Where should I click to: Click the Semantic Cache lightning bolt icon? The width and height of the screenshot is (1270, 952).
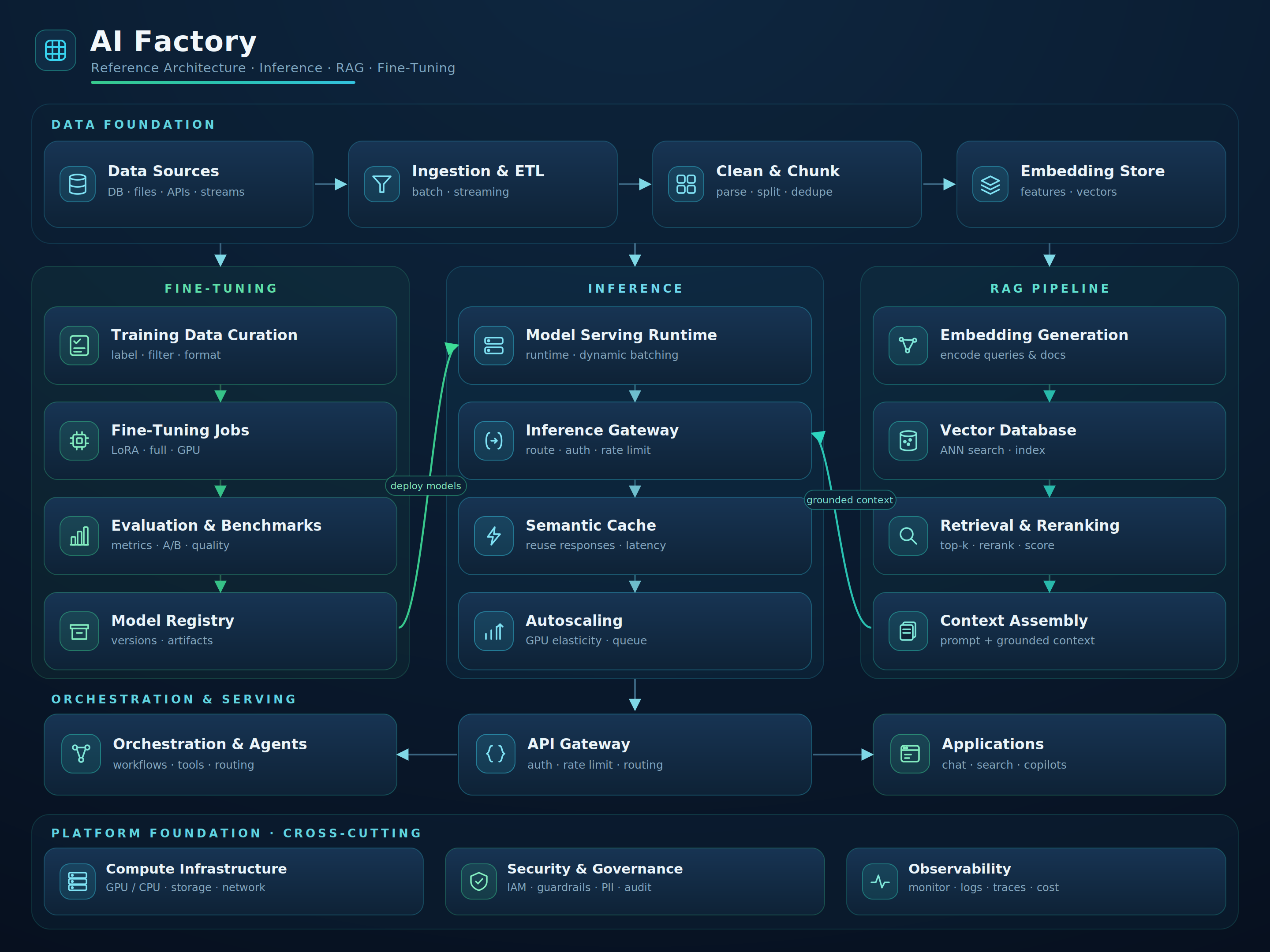[x=494, y=536]
